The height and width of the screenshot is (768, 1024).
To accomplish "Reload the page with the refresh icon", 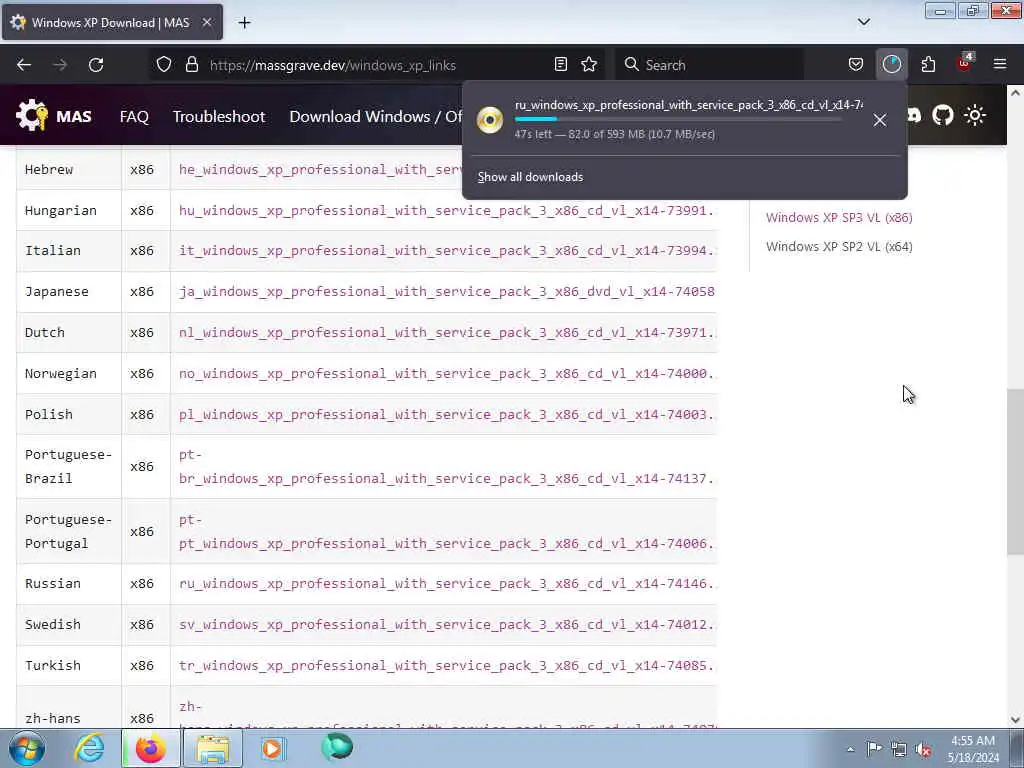I will tap(96, 65).
